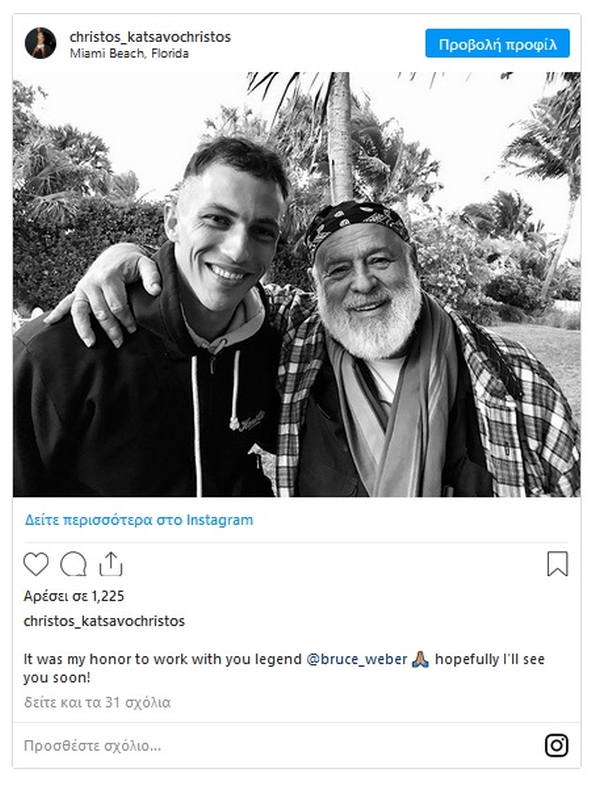View all comments via δείτε και τα 31 σχόλια
This screenshot has height=786, width=600.
pyautogui.click(x=97, y=703)
